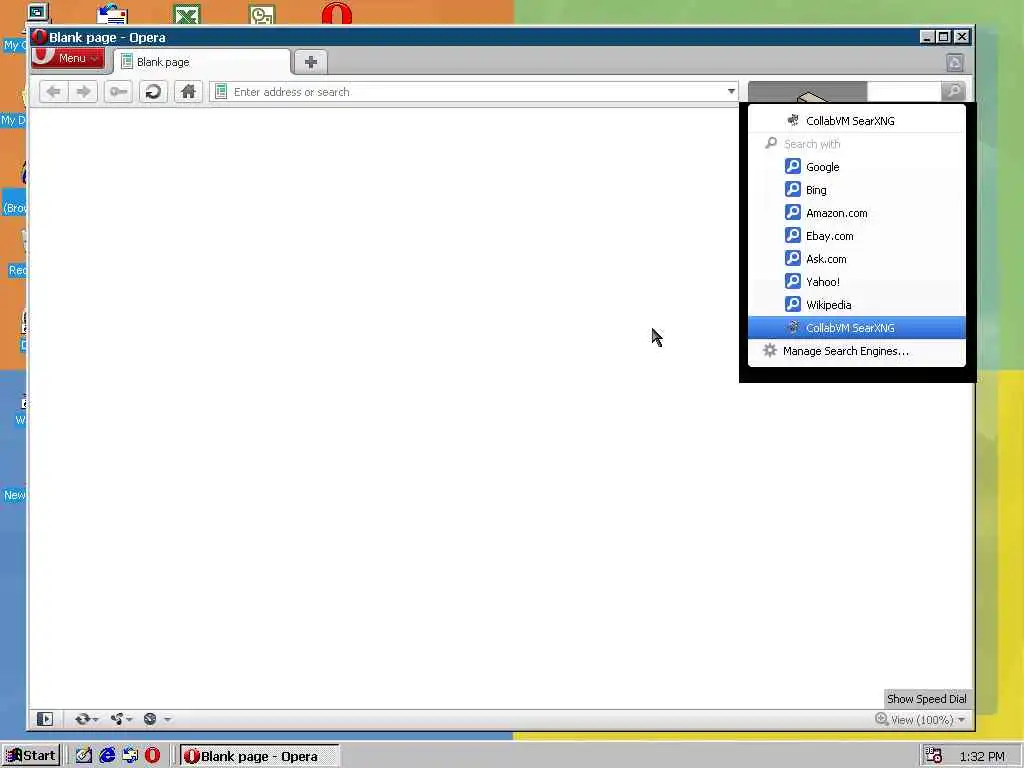This screenshot has width=1024, height=768.
Task: Go forward using the Forward arrow
Action: (x=83, y=91)
